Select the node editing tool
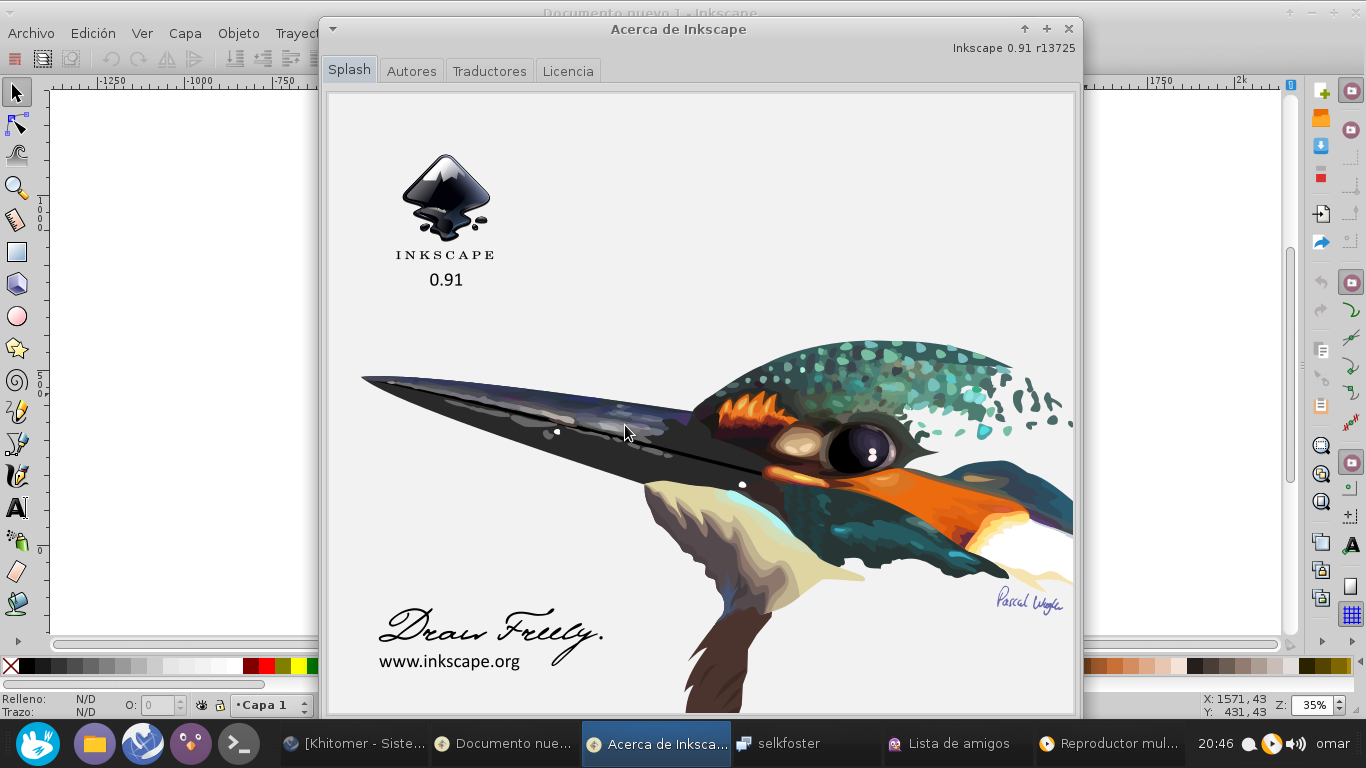Viewport: 1366px width, 768px height. (16, 124)
